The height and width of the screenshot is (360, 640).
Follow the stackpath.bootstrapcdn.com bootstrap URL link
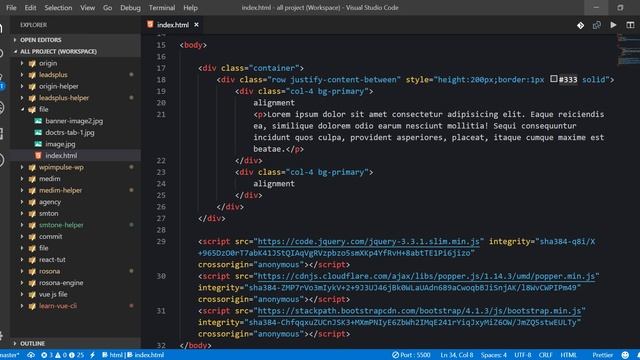(419, 311)
